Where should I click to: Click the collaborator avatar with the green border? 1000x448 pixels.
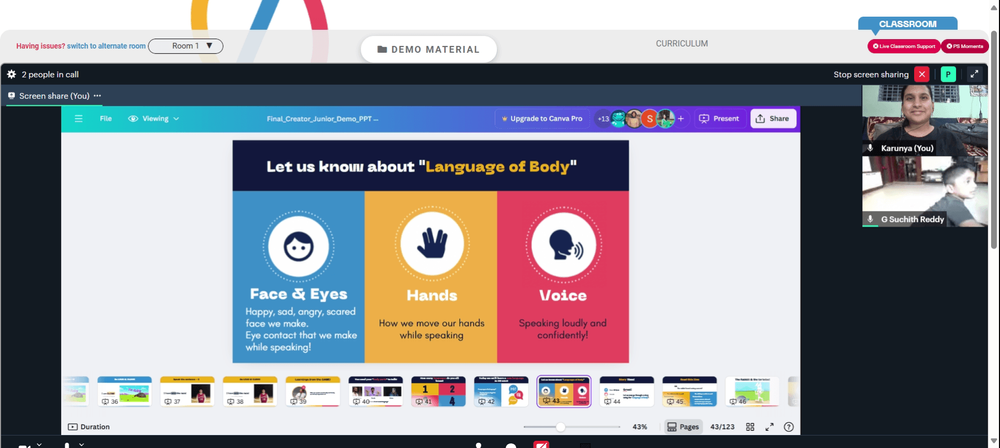(x=665, y=119)
